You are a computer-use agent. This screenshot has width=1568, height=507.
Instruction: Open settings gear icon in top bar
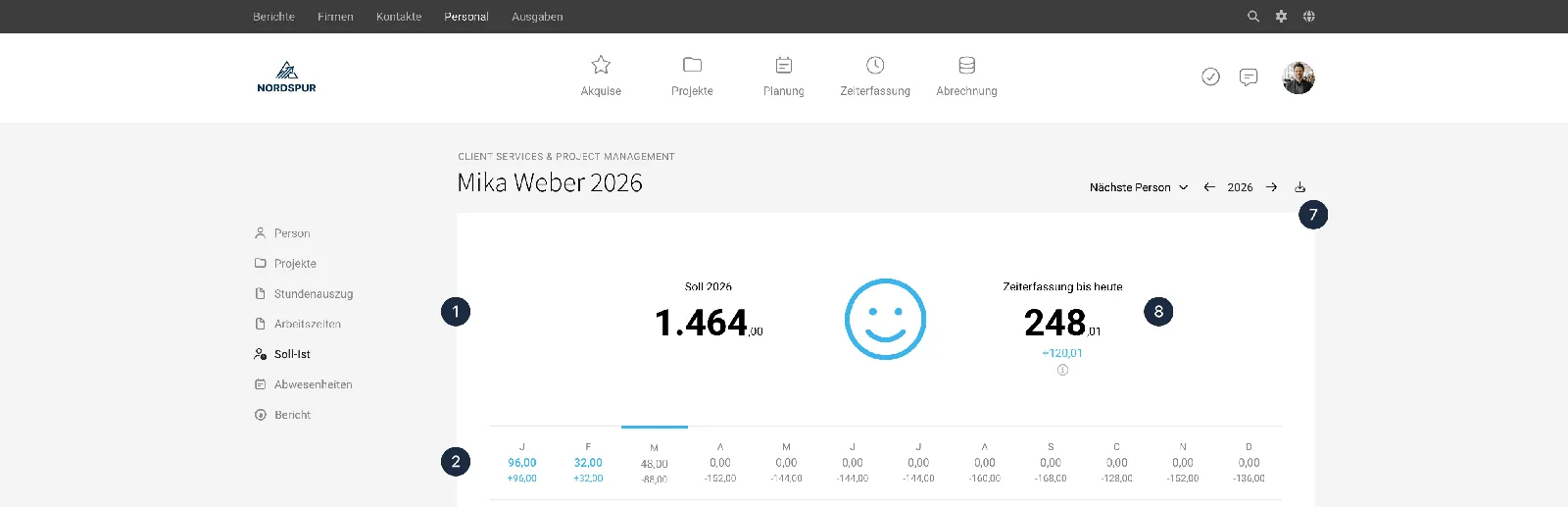click(x=1281, y=17)
